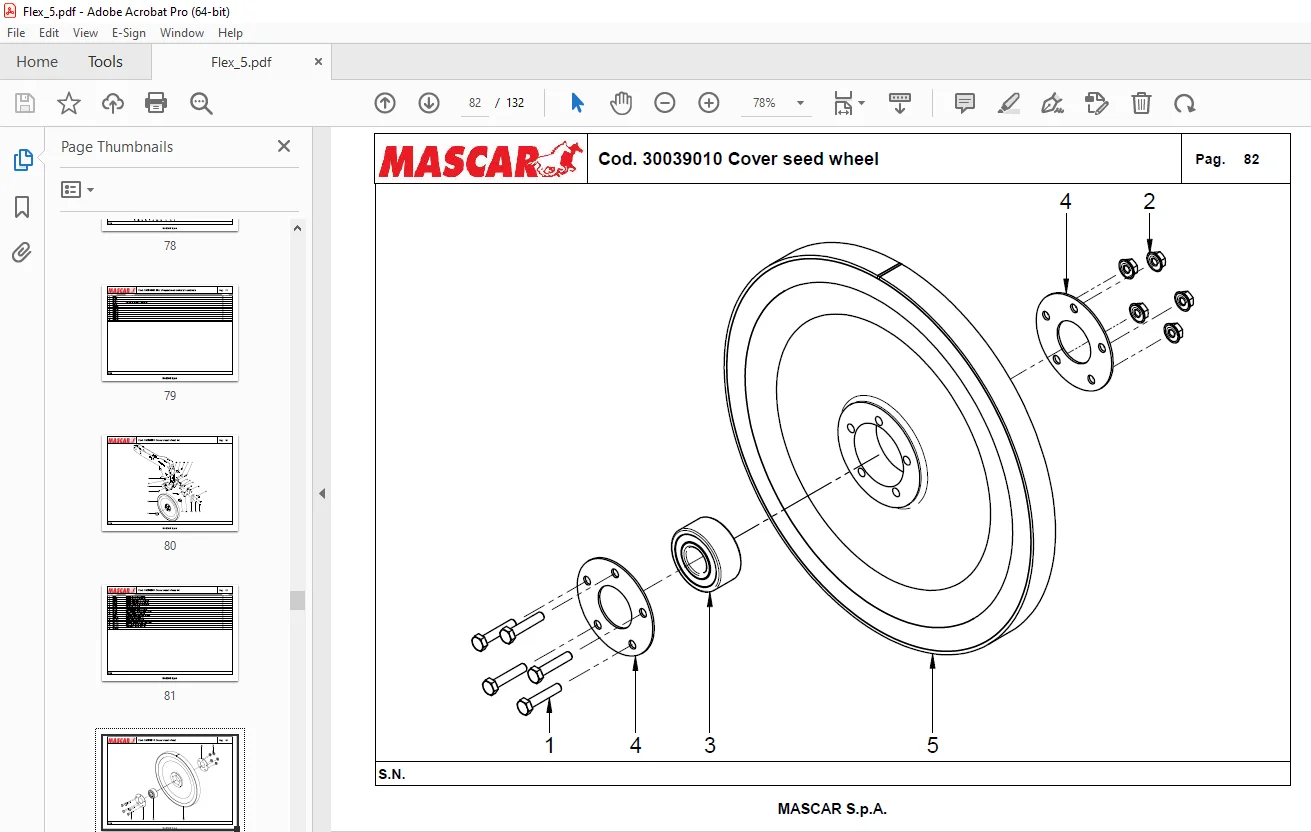Close the Page Thumbnails panel

click(284, 146)
